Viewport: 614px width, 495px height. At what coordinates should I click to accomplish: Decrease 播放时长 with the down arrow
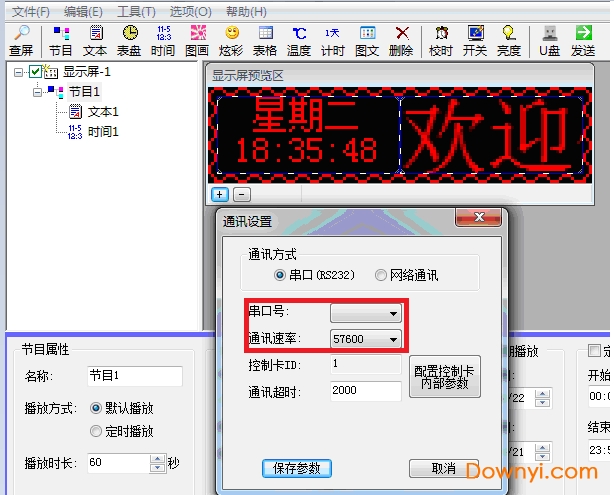[x=157, y=468]
